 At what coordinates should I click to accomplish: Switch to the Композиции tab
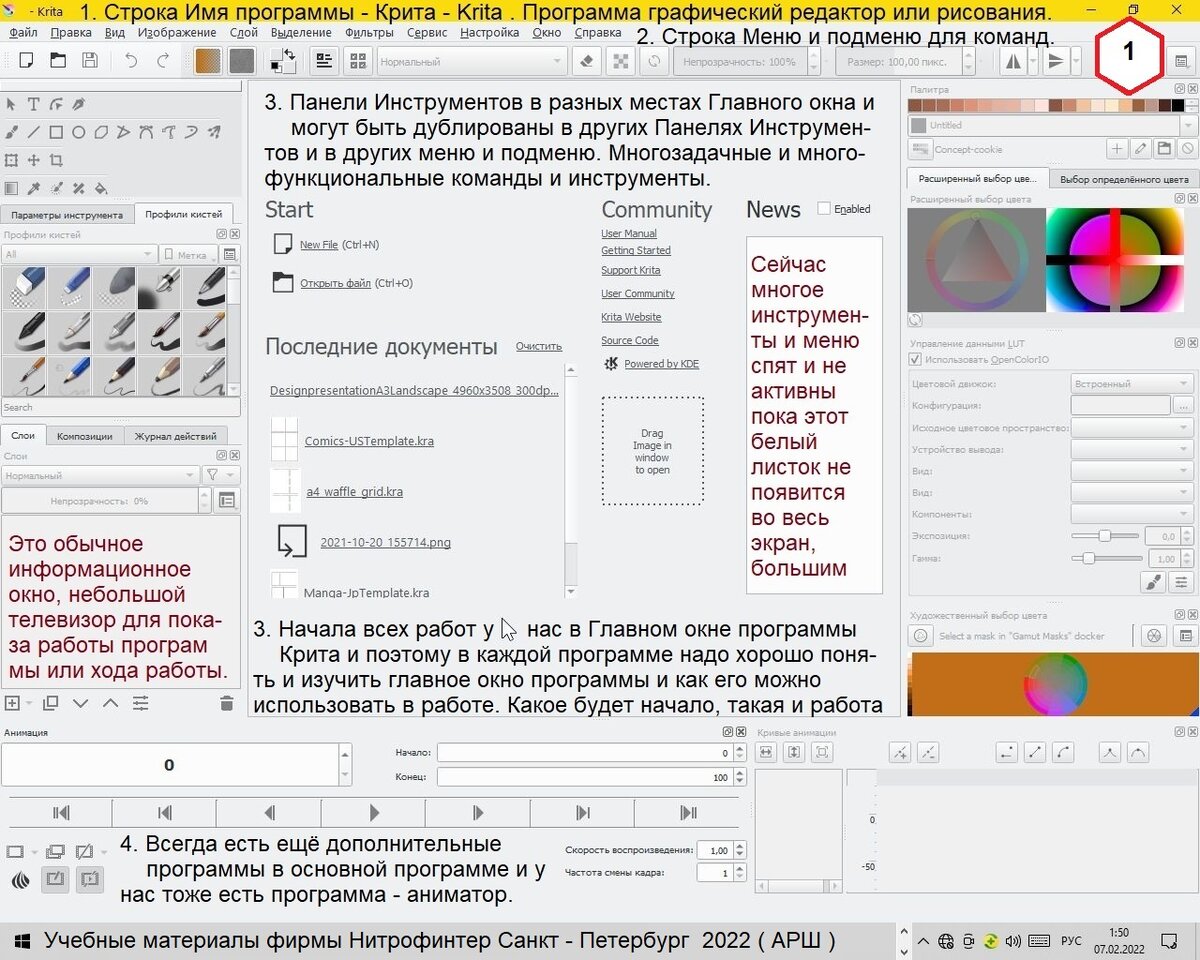pyautogui.click(x=84, y=435)
